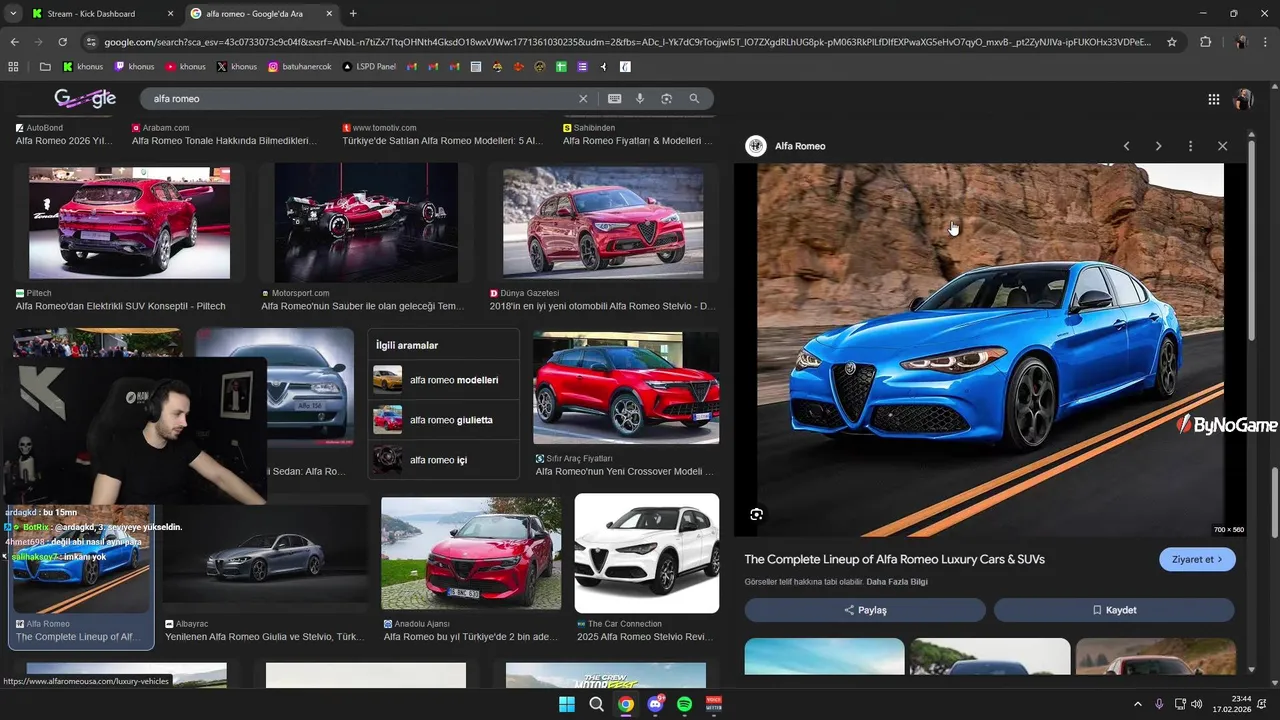This screenshot has height=720, width=1280.
Task: Open the X khonus bookmark
Action: tap(237, 67)
